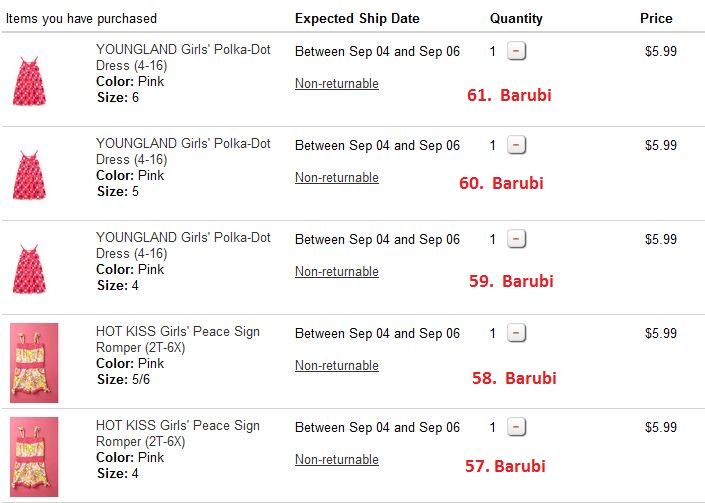
Task: Open Non-returnable link for size 4 dress
Action: pyautogui.click(x=336, y=272)
